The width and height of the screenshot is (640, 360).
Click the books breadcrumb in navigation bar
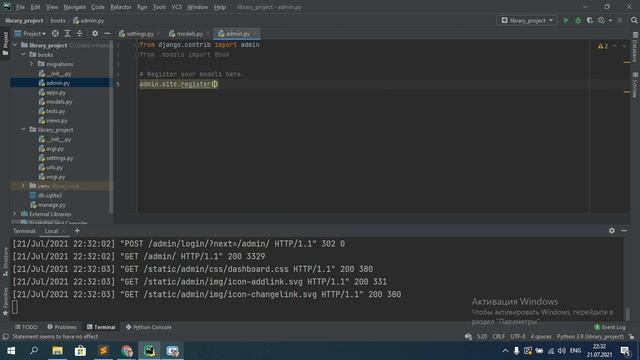pos(58,20)
